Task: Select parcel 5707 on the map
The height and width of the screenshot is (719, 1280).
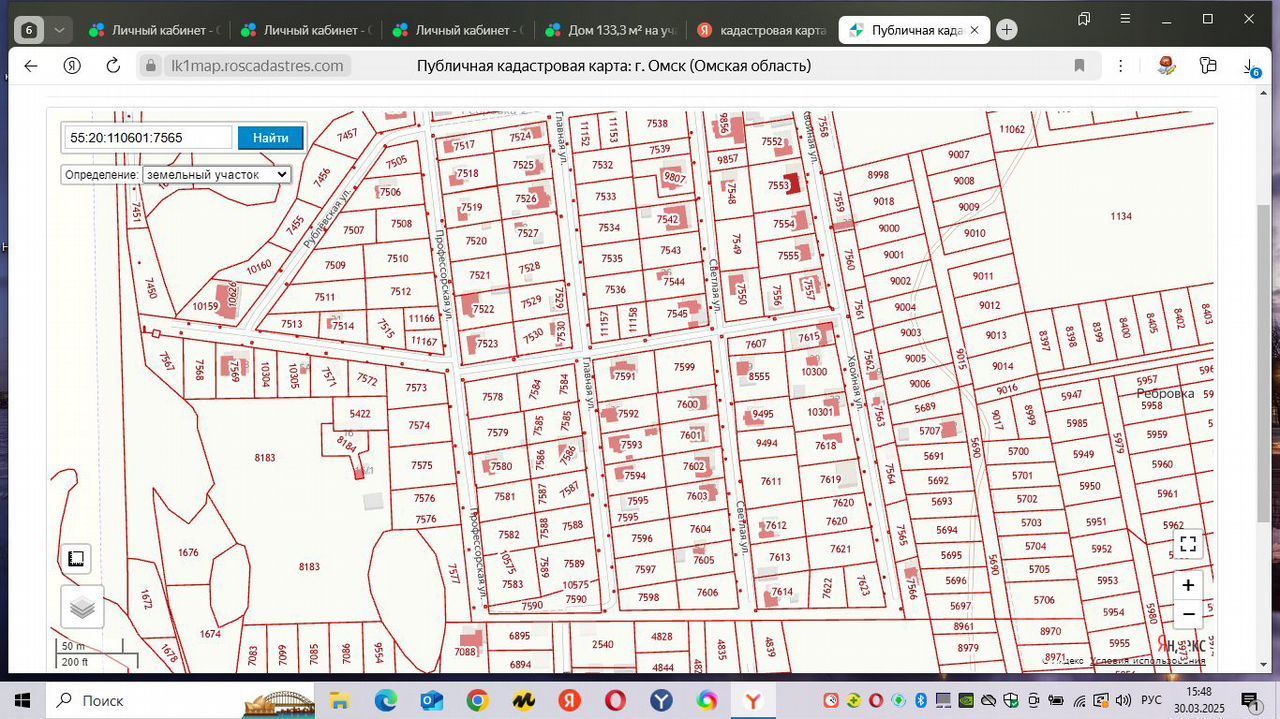Action: [930, 431]
